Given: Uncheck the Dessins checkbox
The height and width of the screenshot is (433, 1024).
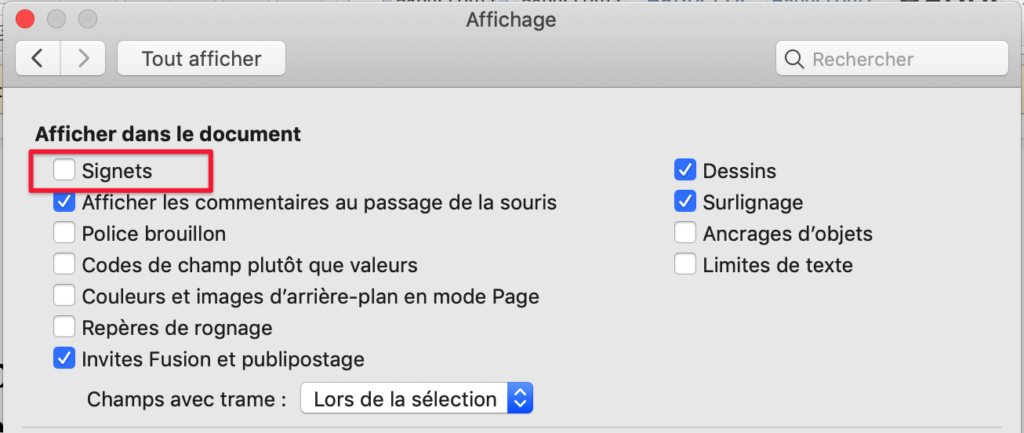Looking at the screenshot, I should pyautogui.click(x=685, y=171).
